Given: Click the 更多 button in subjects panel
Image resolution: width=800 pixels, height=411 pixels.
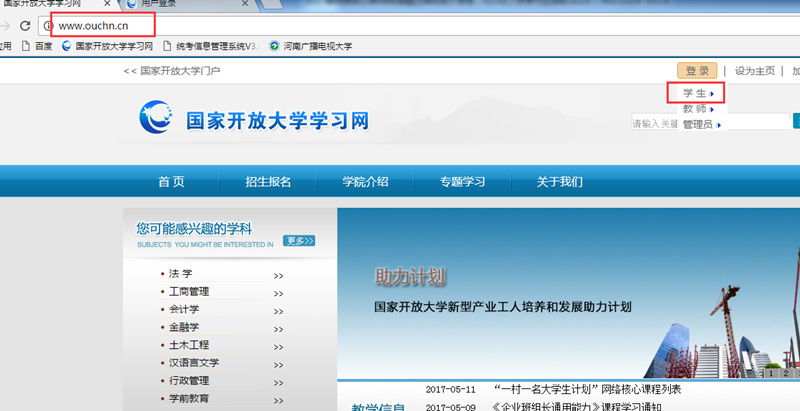Looking at the screenshot, I should click(299, 241).
